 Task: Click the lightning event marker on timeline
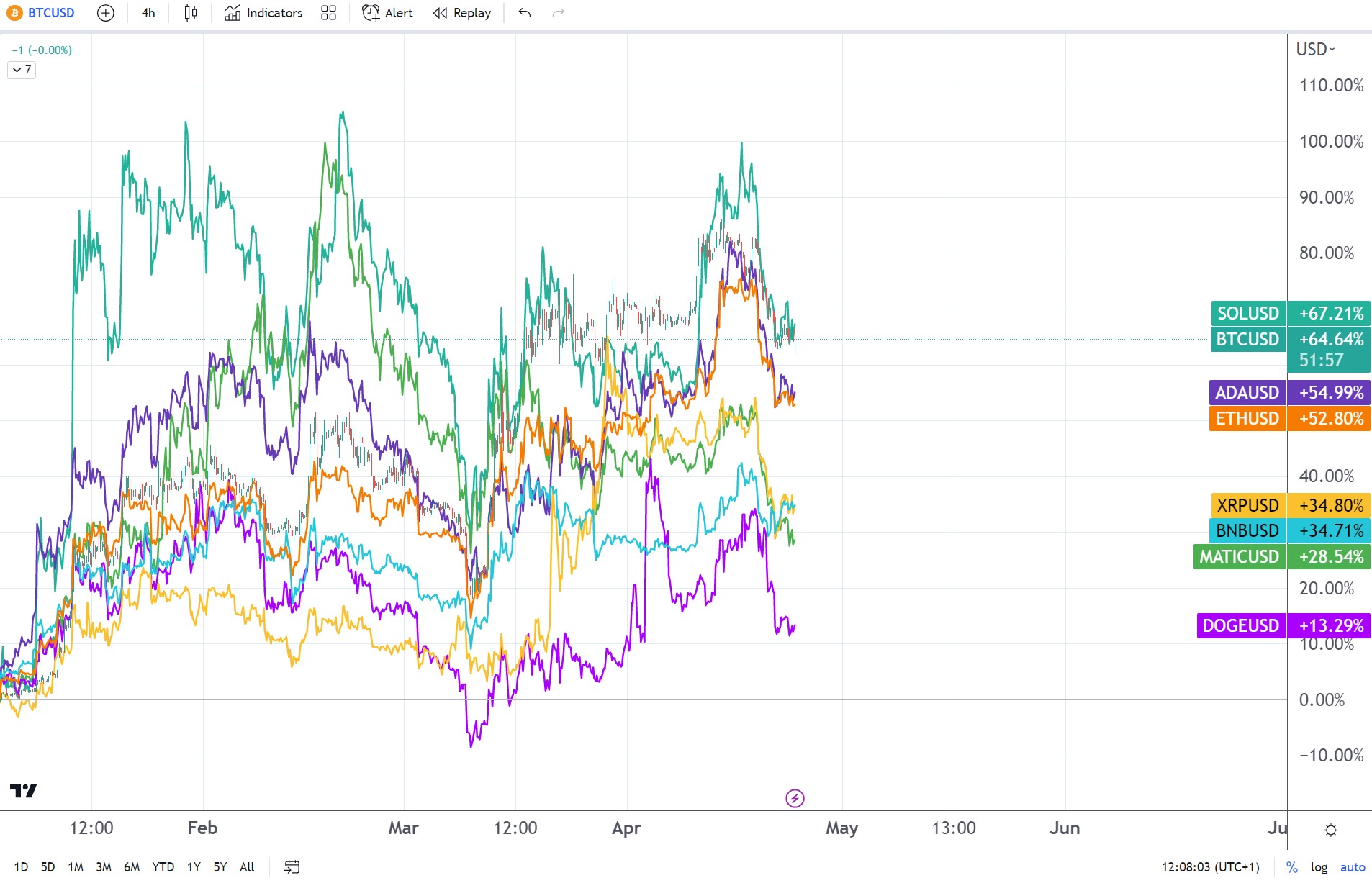pos(795,798)
